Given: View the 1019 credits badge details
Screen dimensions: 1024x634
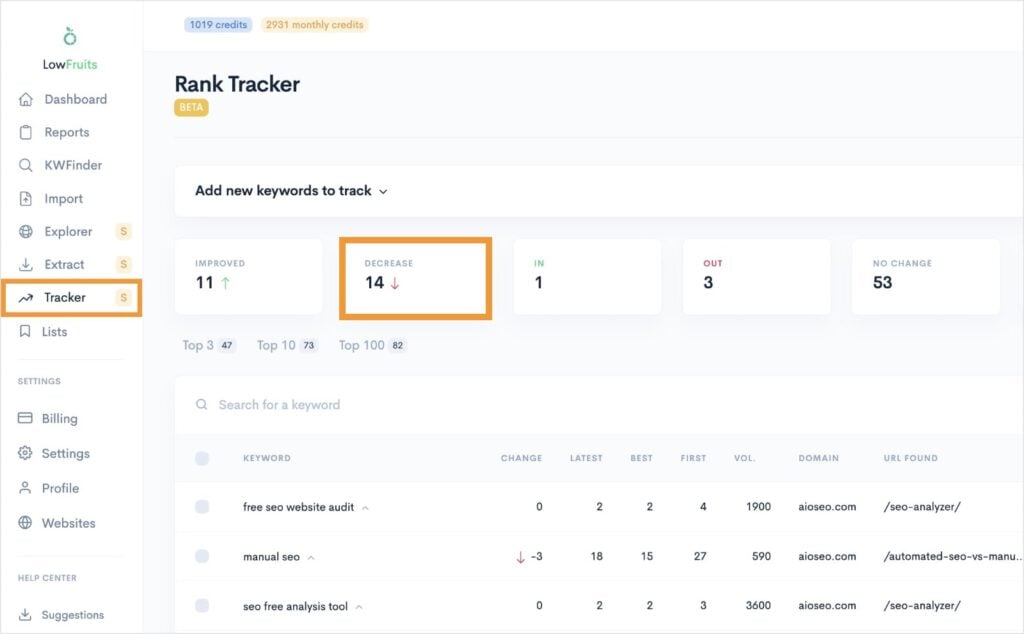Looking at the screenshot, I should [218, 24].
